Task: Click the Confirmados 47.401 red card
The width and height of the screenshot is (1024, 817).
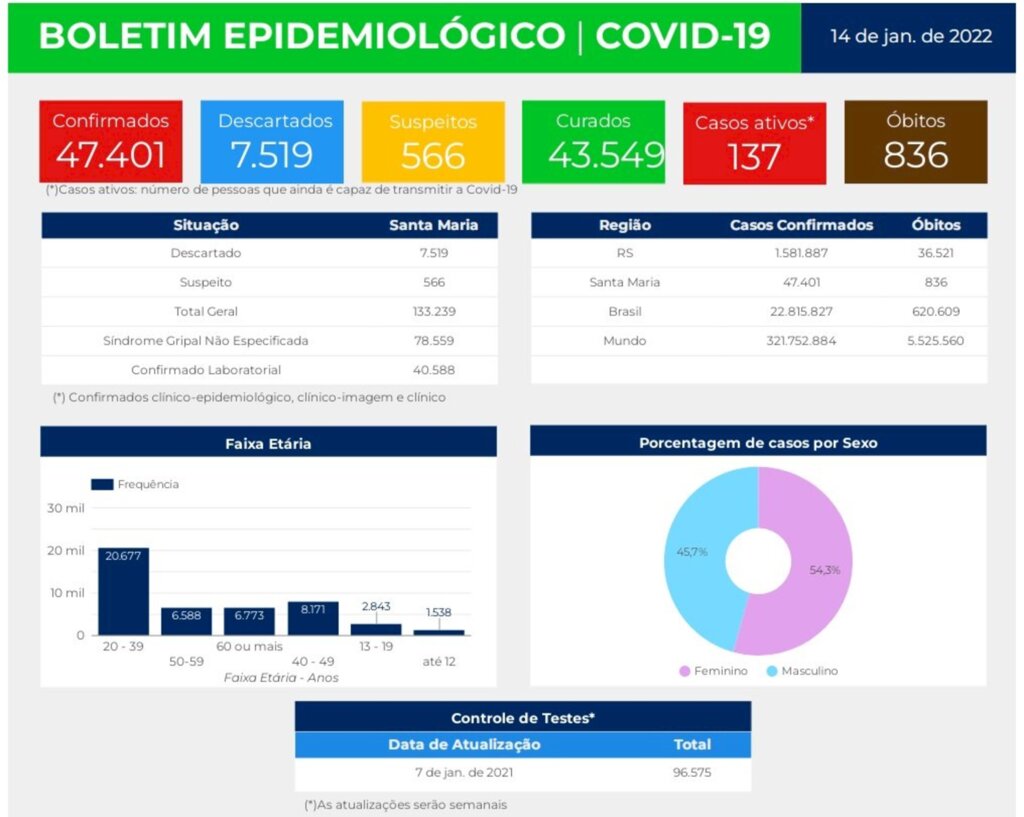Action: click(111, 142)
